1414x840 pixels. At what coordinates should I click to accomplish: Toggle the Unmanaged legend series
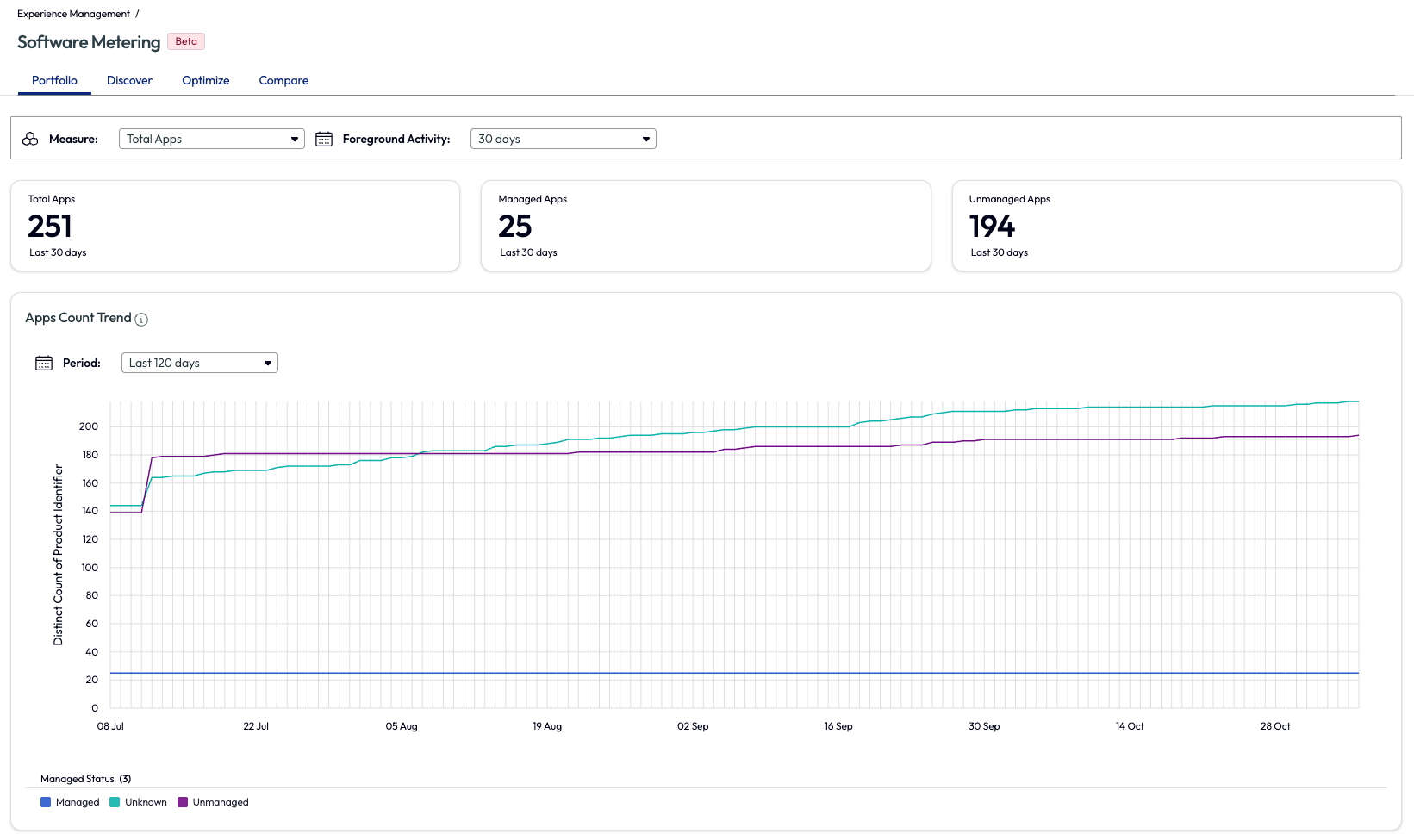tap(221, 802)
